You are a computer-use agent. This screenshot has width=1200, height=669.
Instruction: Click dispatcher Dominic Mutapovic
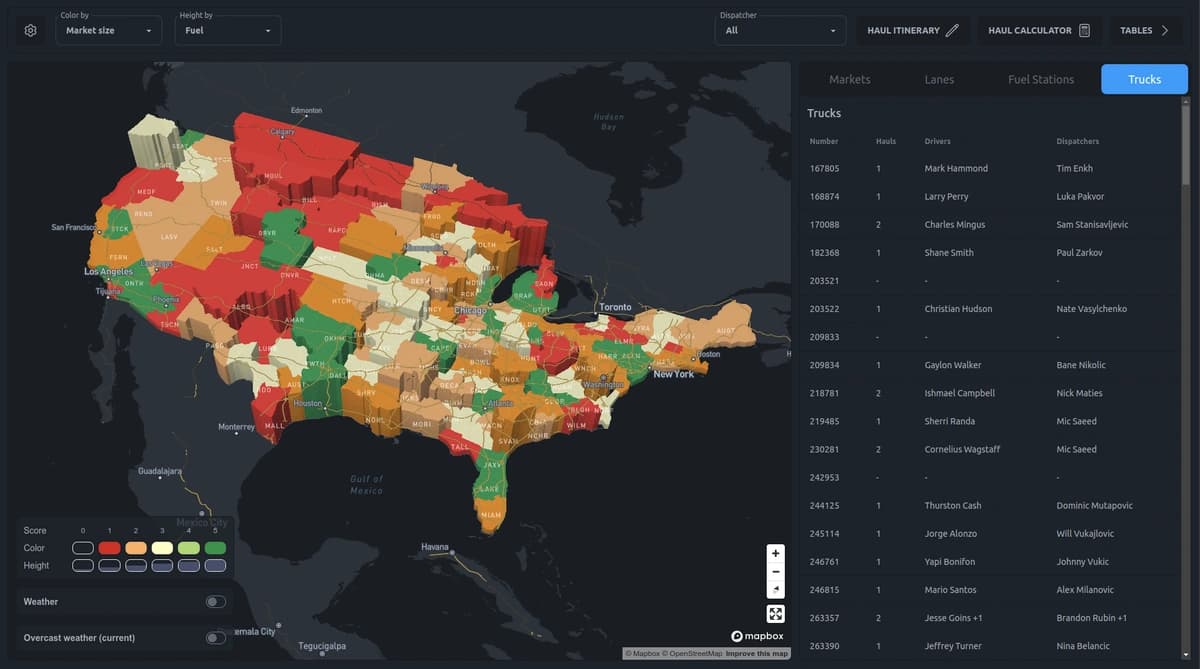(x=1094, y=506)
